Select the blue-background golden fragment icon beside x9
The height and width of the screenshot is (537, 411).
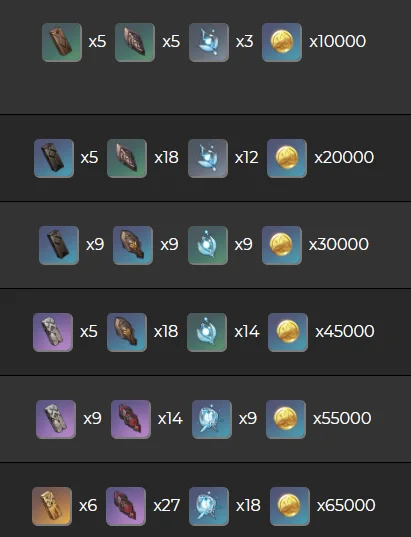coord(133,245)
